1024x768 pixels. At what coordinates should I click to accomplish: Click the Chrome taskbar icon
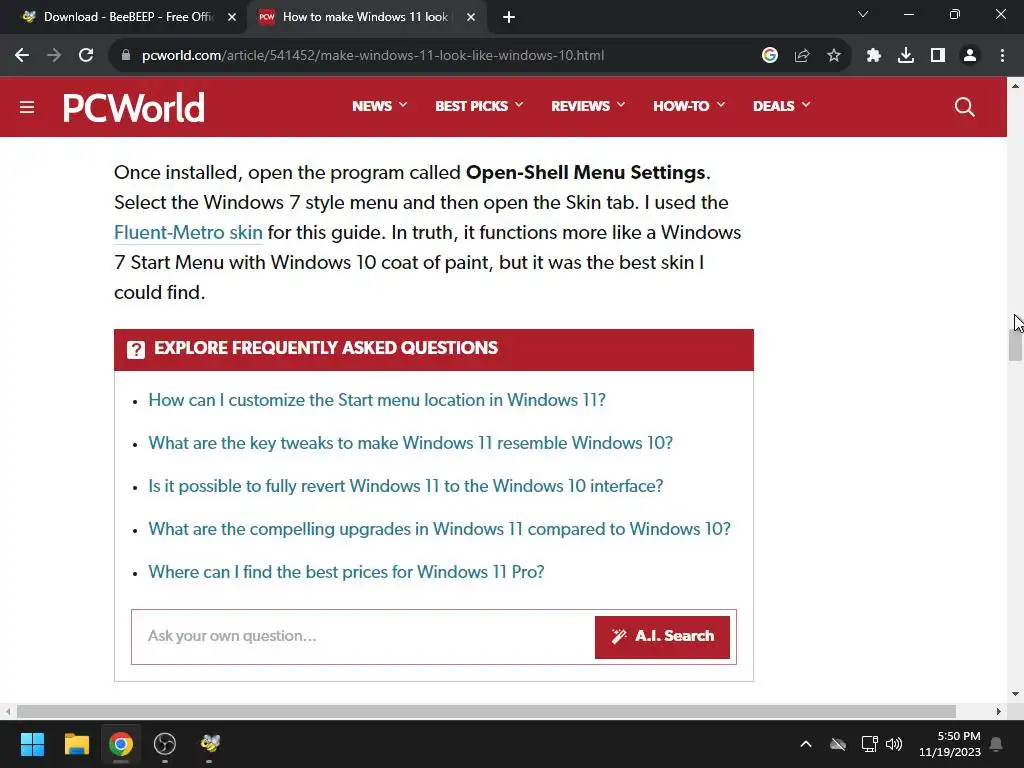tap(121, 744)
